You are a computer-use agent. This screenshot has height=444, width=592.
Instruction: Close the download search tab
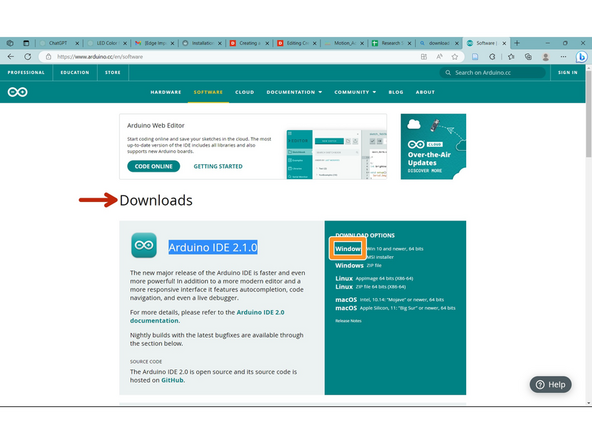click(x=456, y=43)
